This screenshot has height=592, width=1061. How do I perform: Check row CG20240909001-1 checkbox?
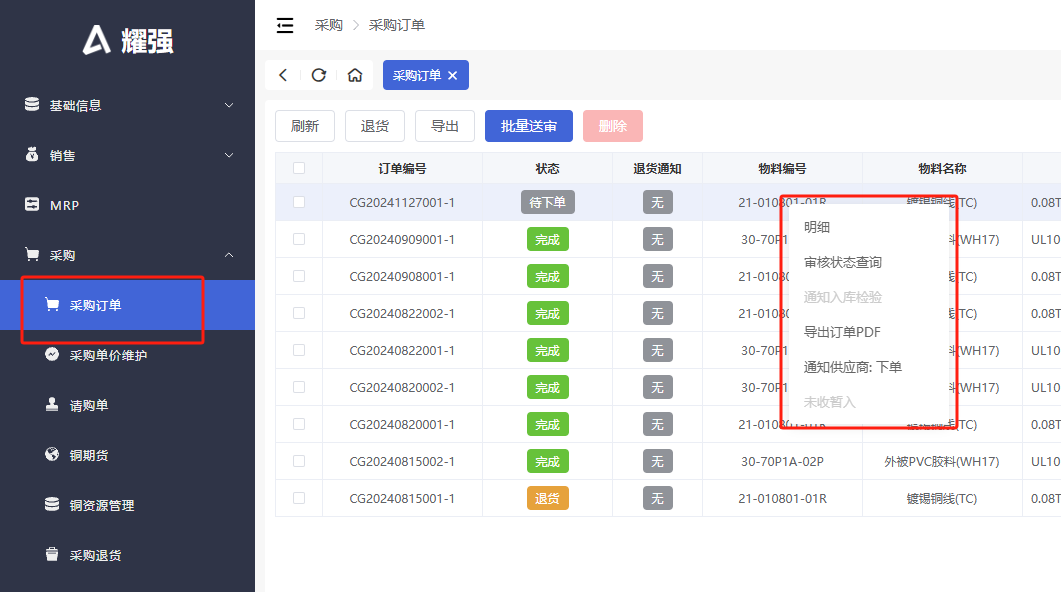click(299, 239)
